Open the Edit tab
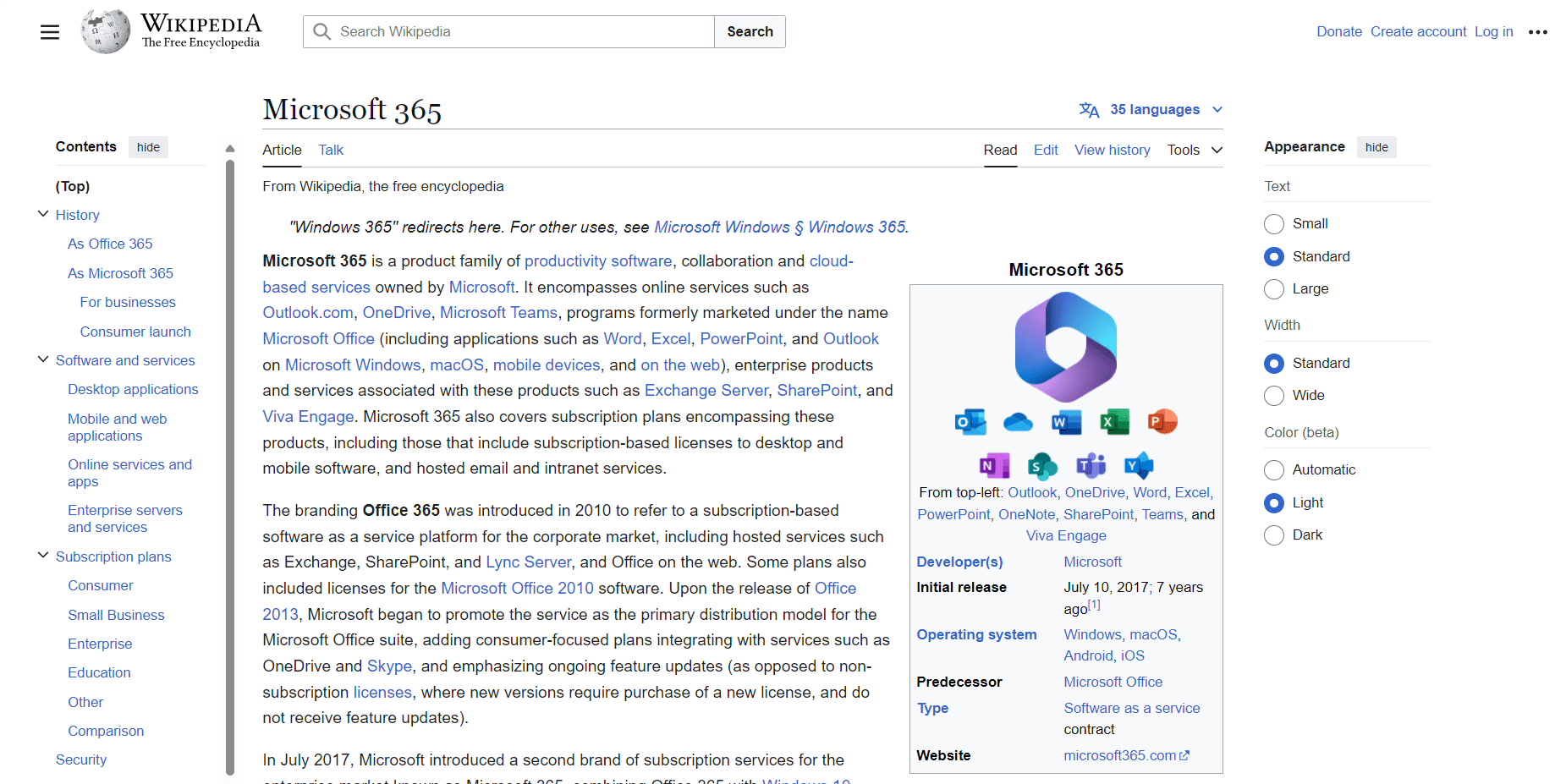The image size is (1566, 784). [1046, 150]
